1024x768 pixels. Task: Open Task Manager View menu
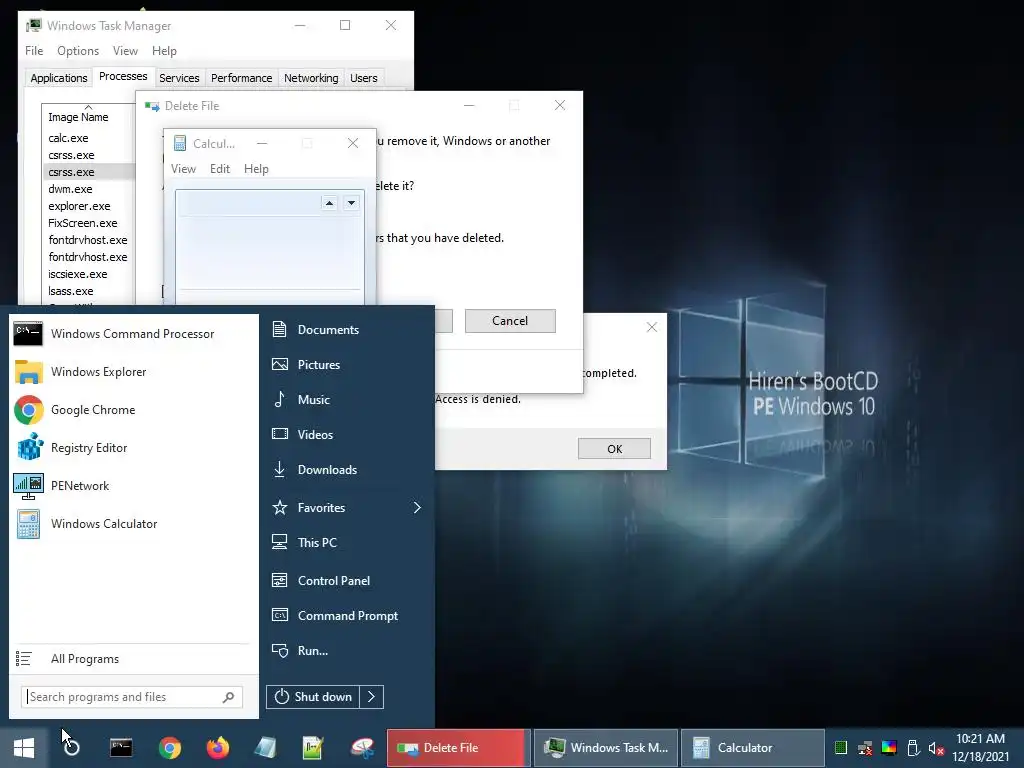125,51
